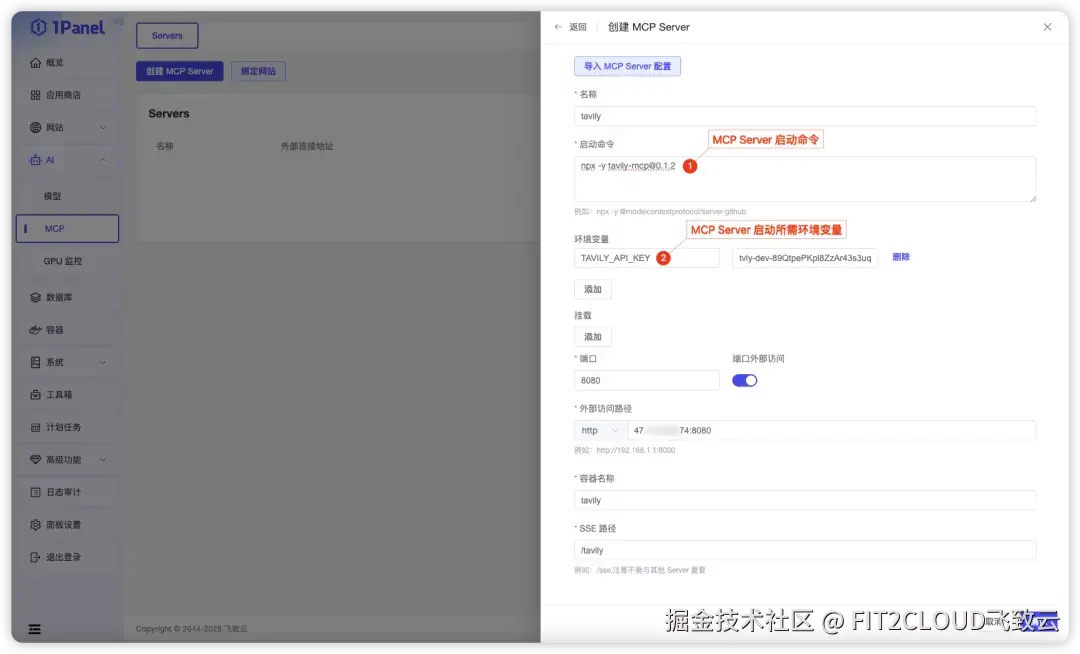
Task: Click the back arrow beside 返回
Action: coord(558,27)
